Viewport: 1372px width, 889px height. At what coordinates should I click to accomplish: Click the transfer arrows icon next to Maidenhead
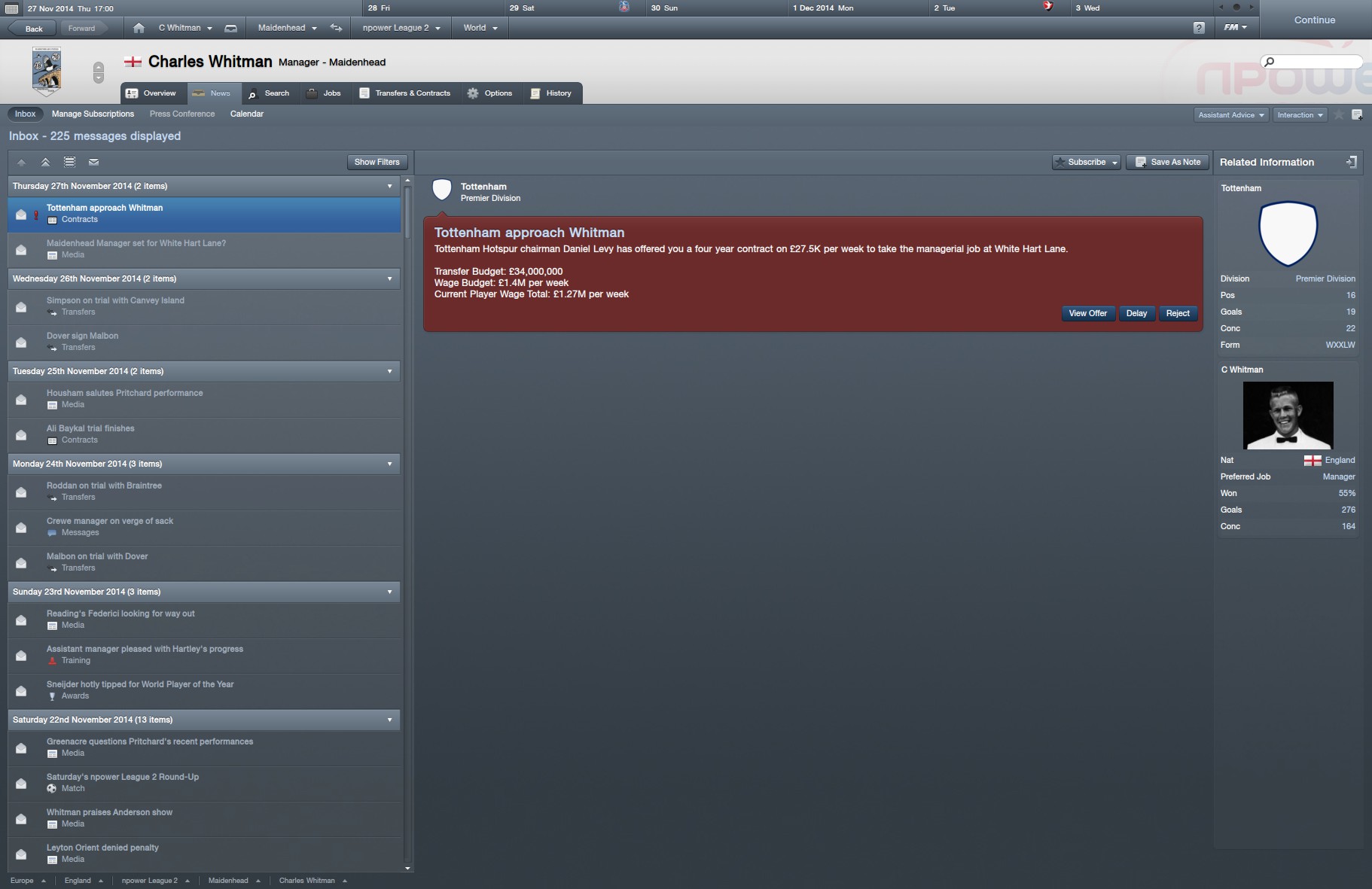pos(337,28)
